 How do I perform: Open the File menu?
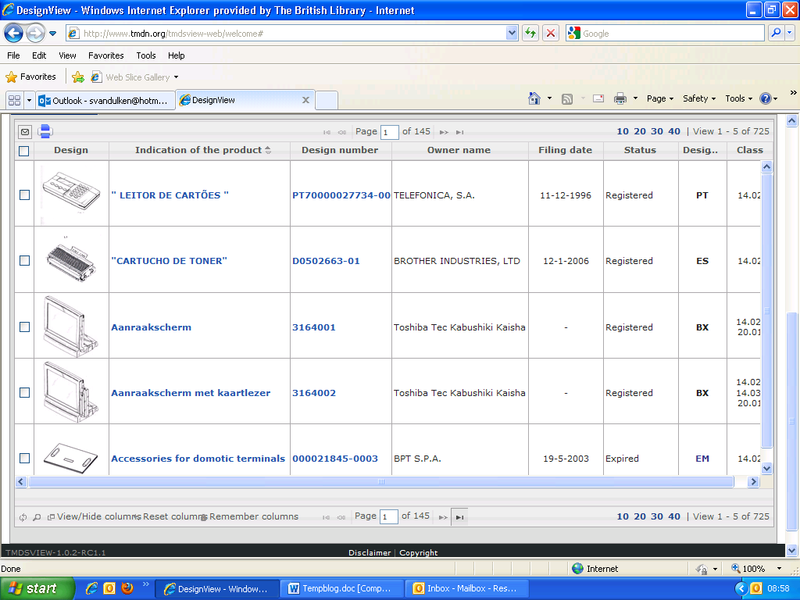(x=13, y=56)
